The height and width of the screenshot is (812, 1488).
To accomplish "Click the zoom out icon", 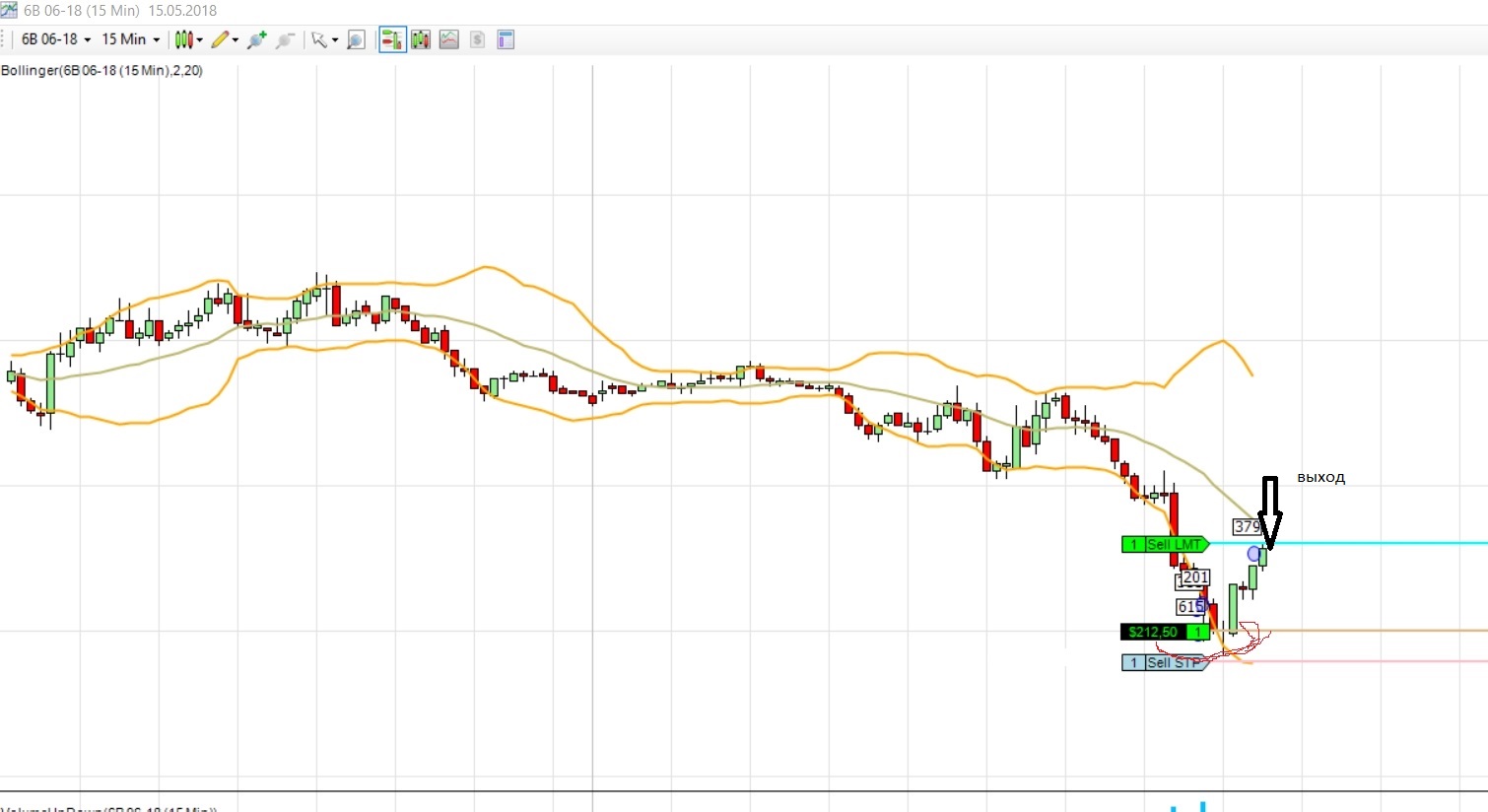I will 285,39.
